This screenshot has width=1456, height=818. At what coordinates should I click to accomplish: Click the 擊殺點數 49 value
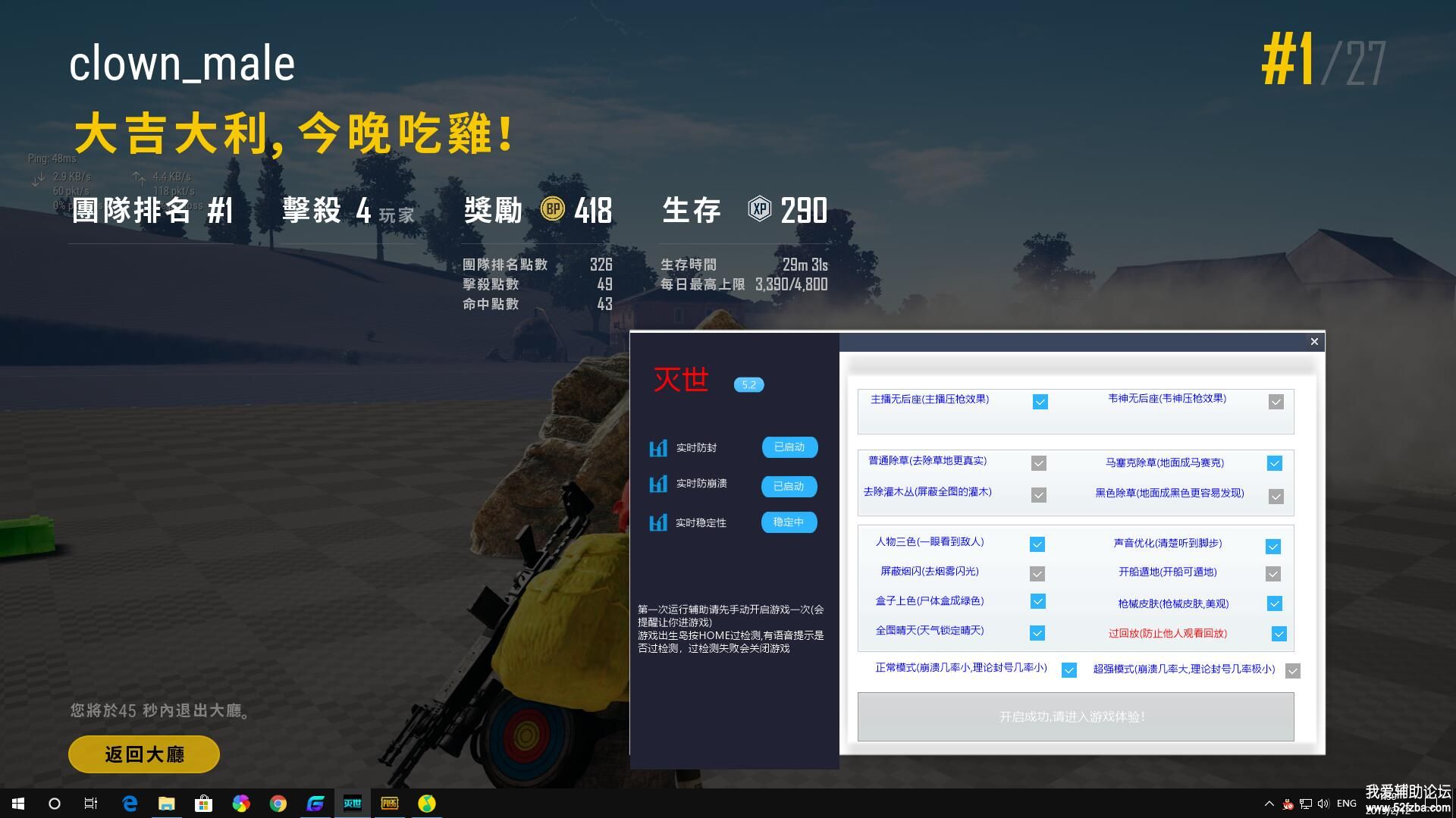point(604,284)
